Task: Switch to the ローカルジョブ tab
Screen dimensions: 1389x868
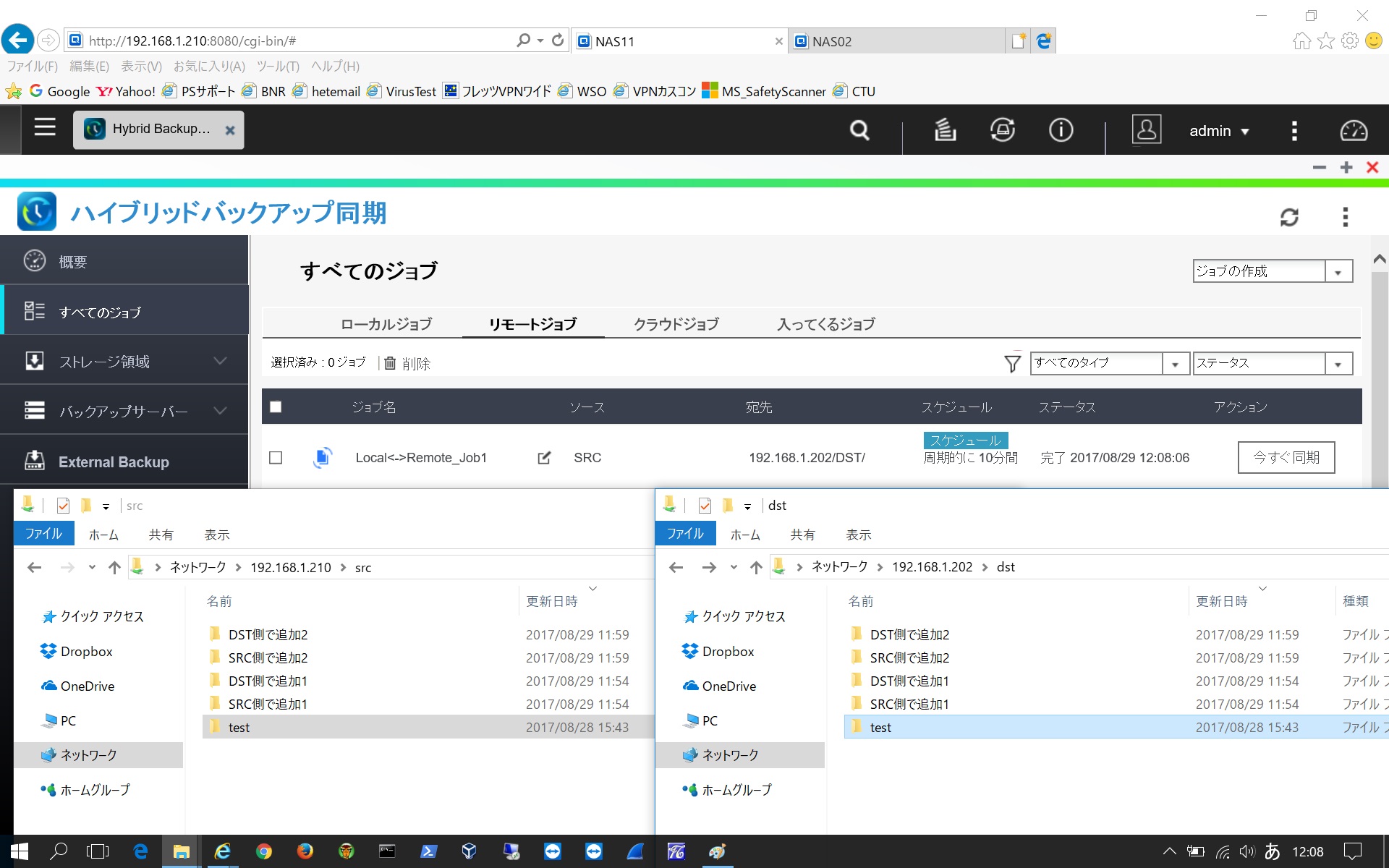Action: (x=386, y=324)
